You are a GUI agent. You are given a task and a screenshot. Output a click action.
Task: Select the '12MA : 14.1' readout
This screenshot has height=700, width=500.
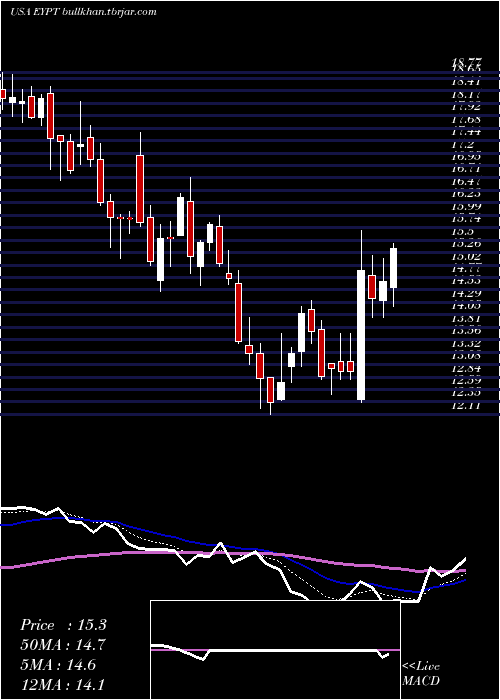coord(63,684)
